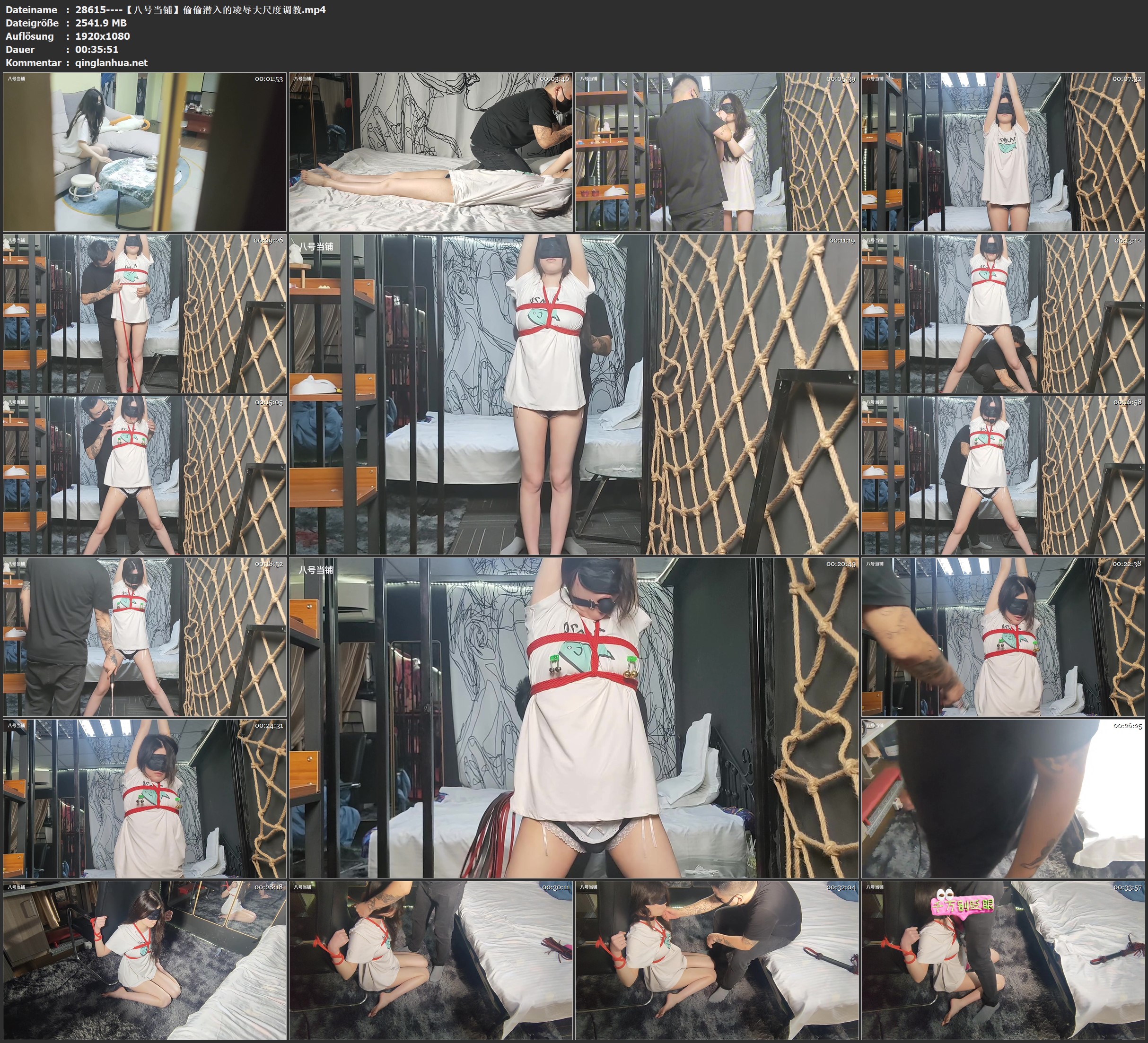Click the Dateiname .mp4 file name text

point(201,9)
